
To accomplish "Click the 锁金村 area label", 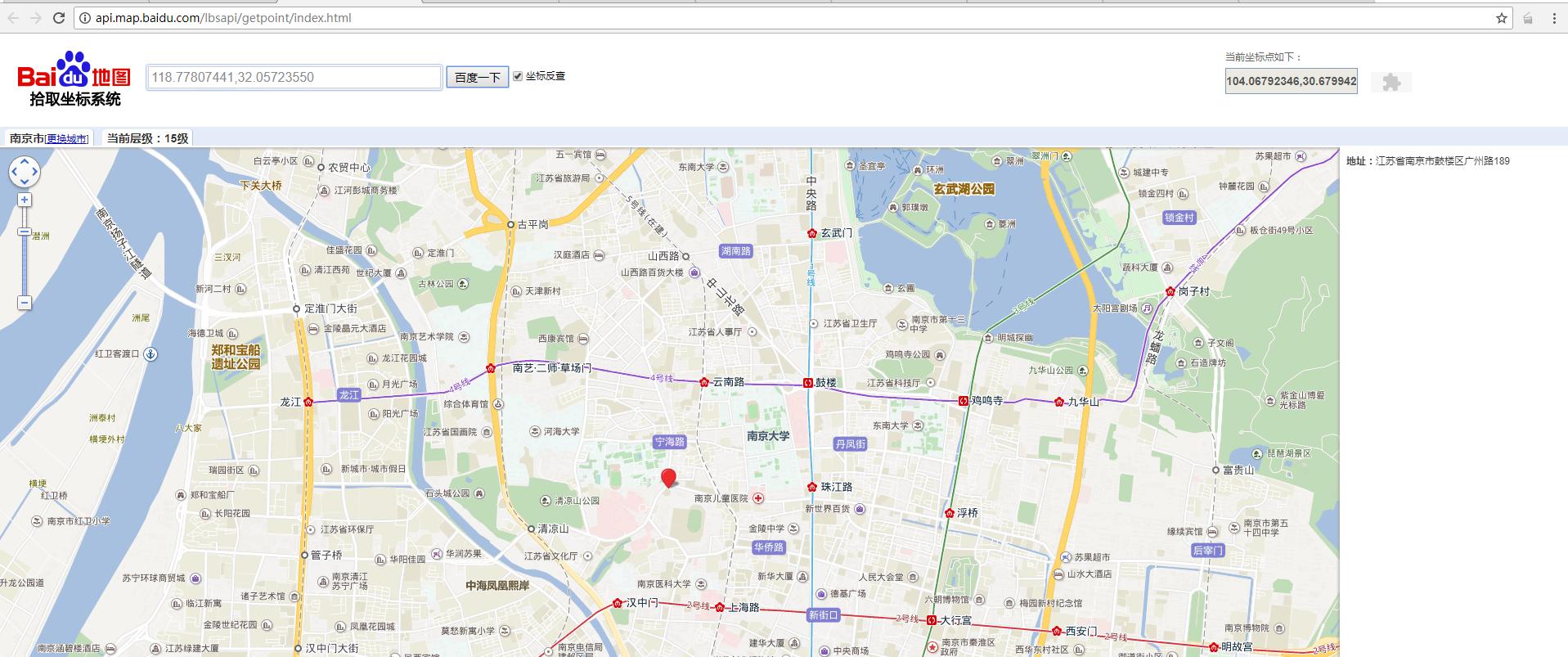I will click(x=1179, y=218).
